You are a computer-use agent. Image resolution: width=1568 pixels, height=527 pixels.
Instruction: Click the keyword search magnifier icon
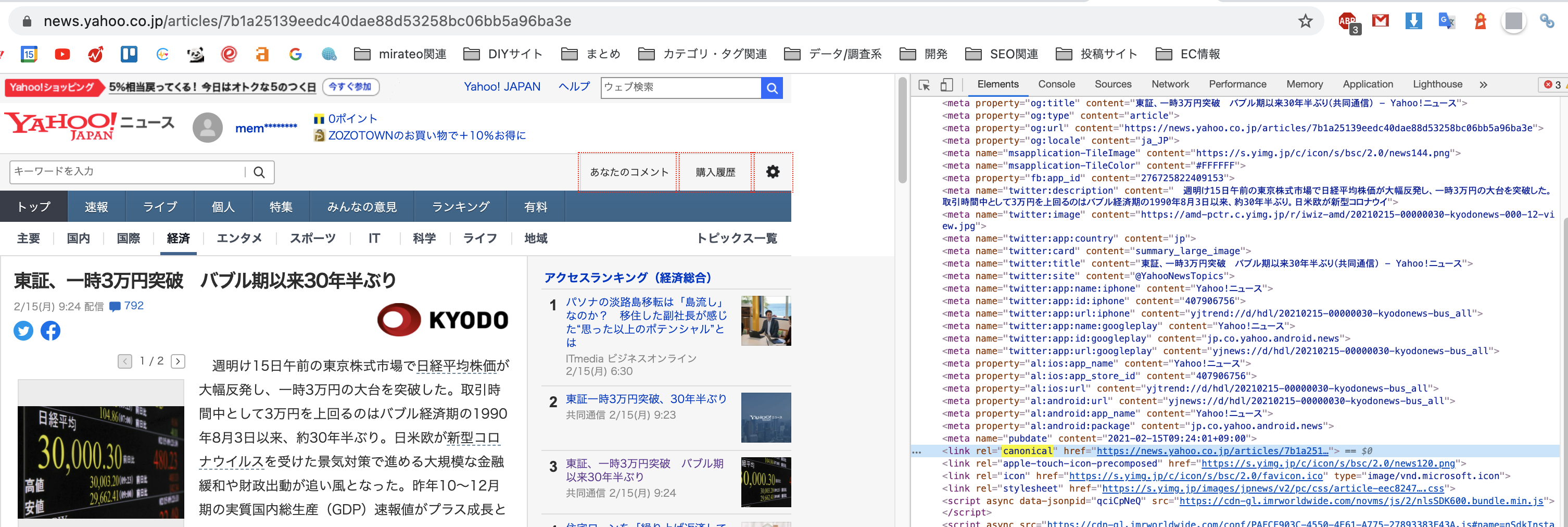point(259,172)
